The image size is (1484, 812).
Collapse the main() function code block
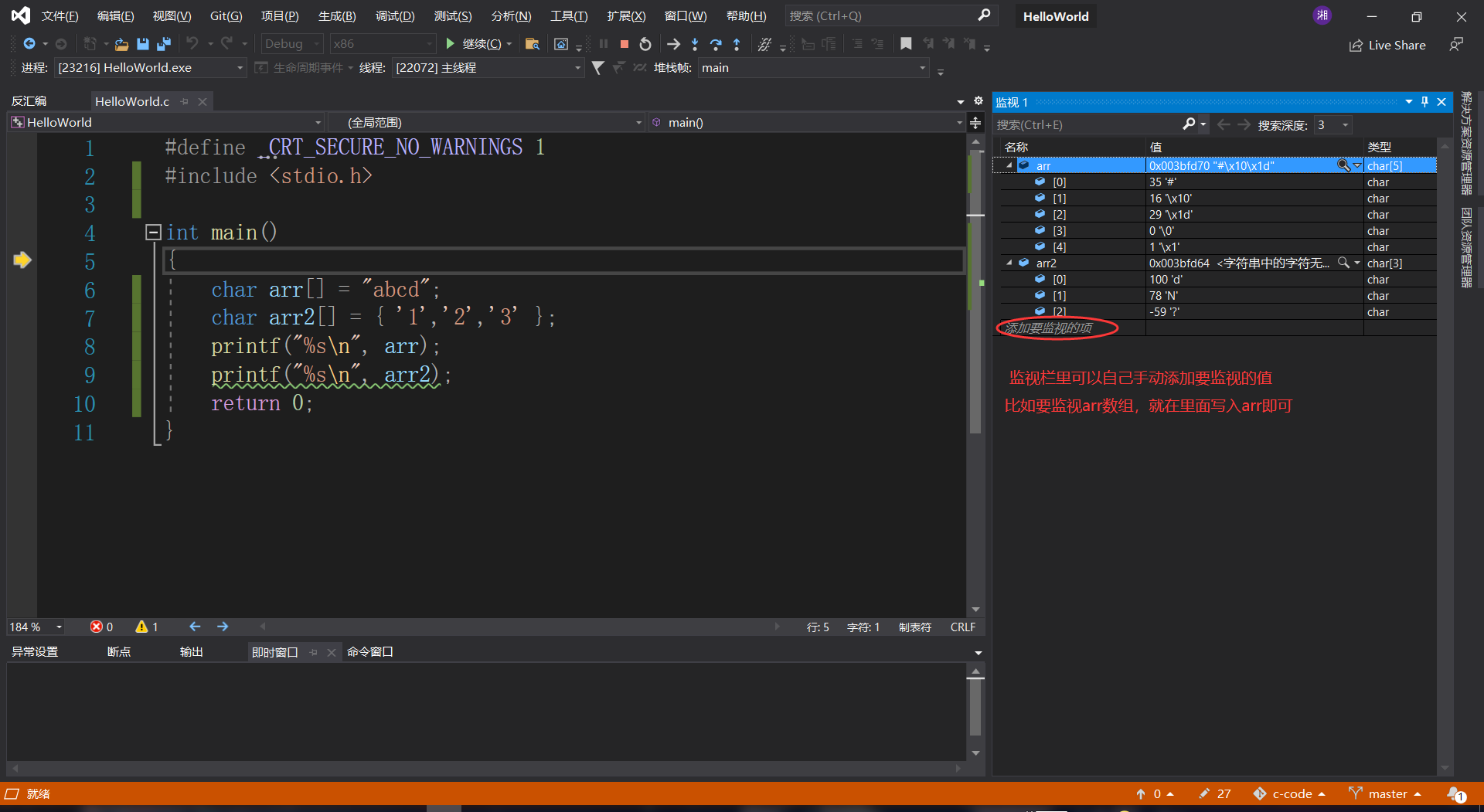coord(153,232)
